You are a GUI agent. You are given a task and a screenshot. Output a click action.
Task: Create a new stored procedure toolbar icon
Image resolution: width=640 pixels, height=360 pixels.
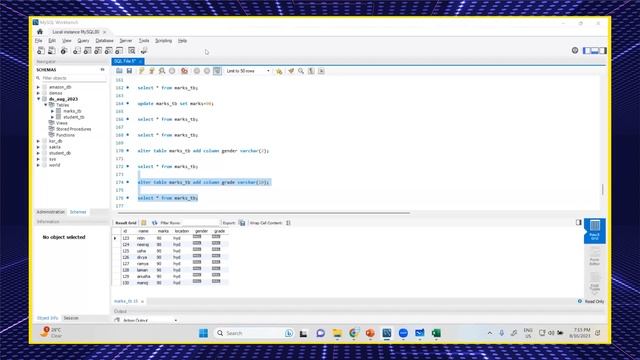[x=109, y=51]
